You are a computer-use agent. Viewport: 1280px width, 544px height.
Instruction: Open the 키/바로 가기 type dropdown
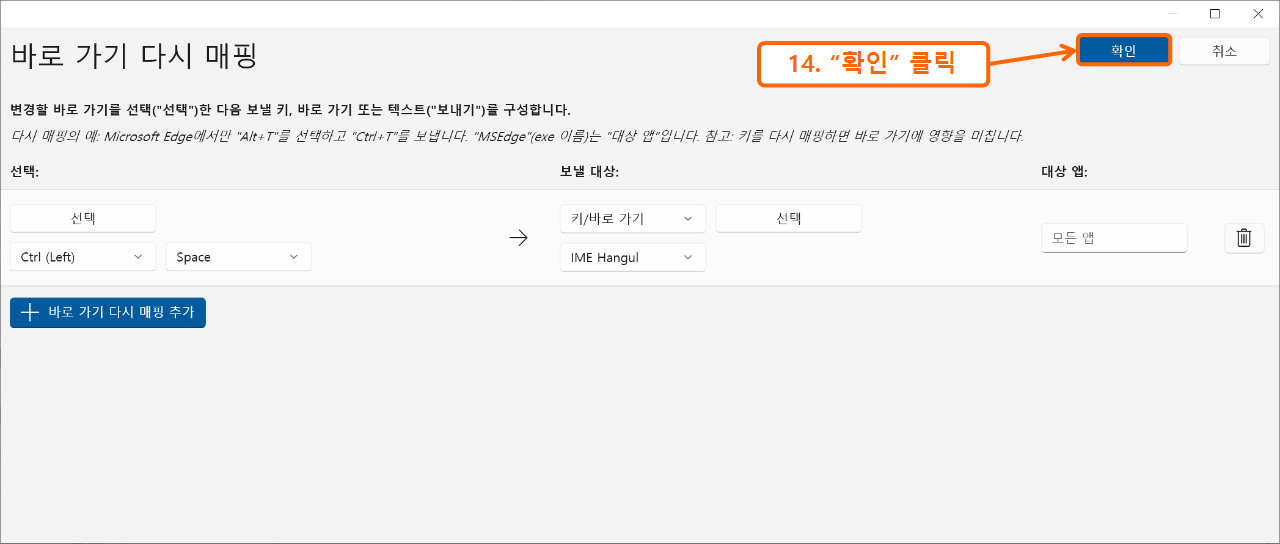[x=633, y=218]
